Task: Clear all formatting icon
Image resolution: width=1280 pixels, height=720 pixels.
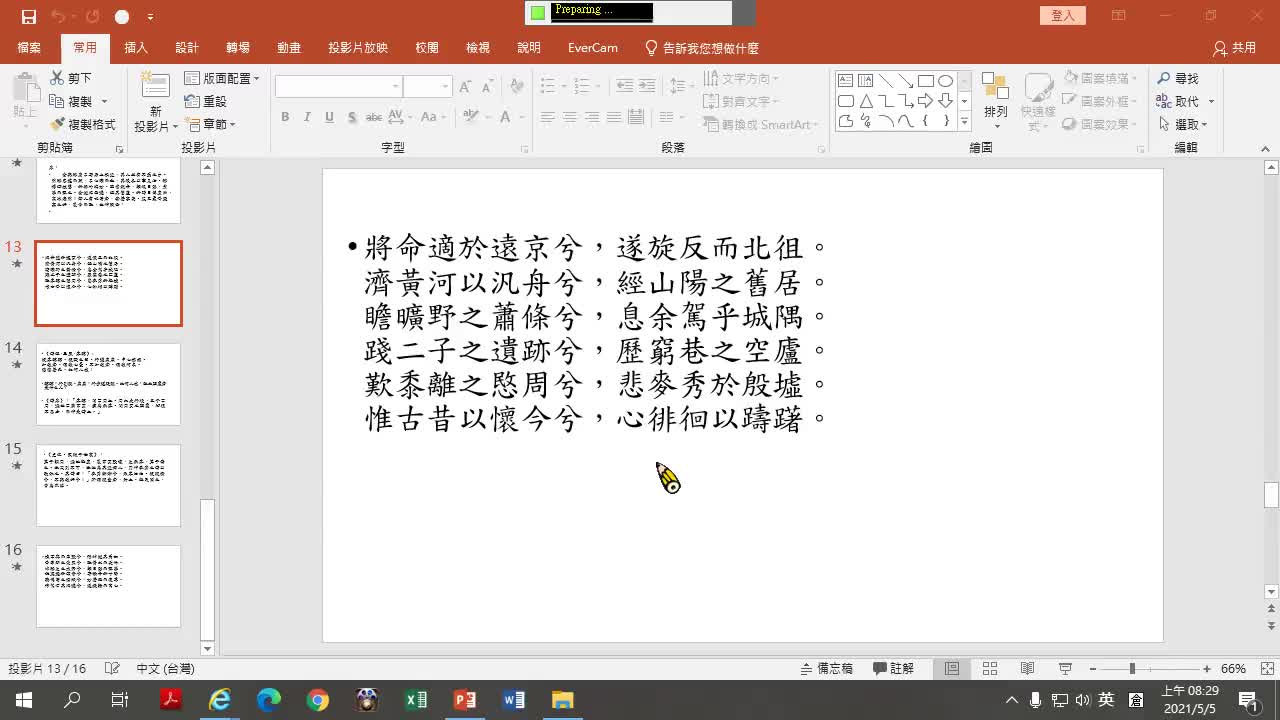Action: click(x=517, y=87)
